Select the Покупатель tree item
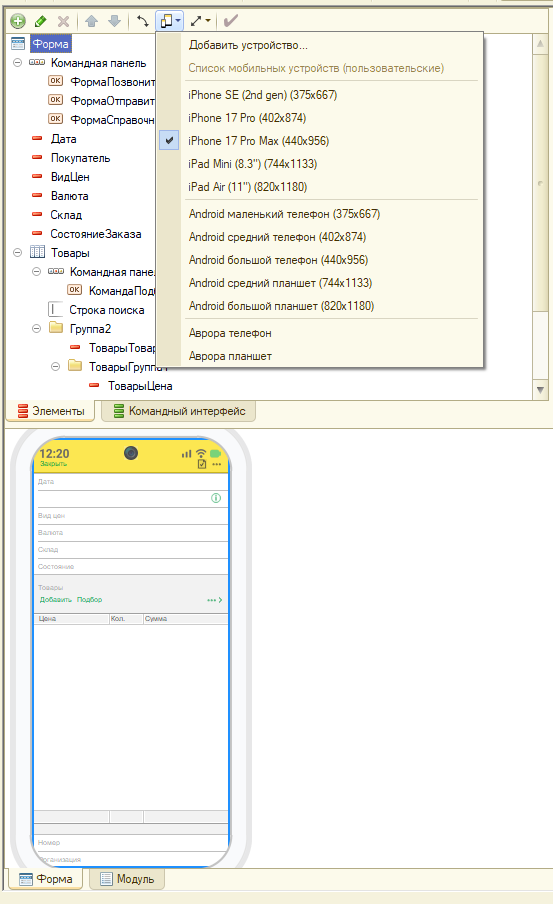Screen dimensions: 553x904 coord(80,158)
